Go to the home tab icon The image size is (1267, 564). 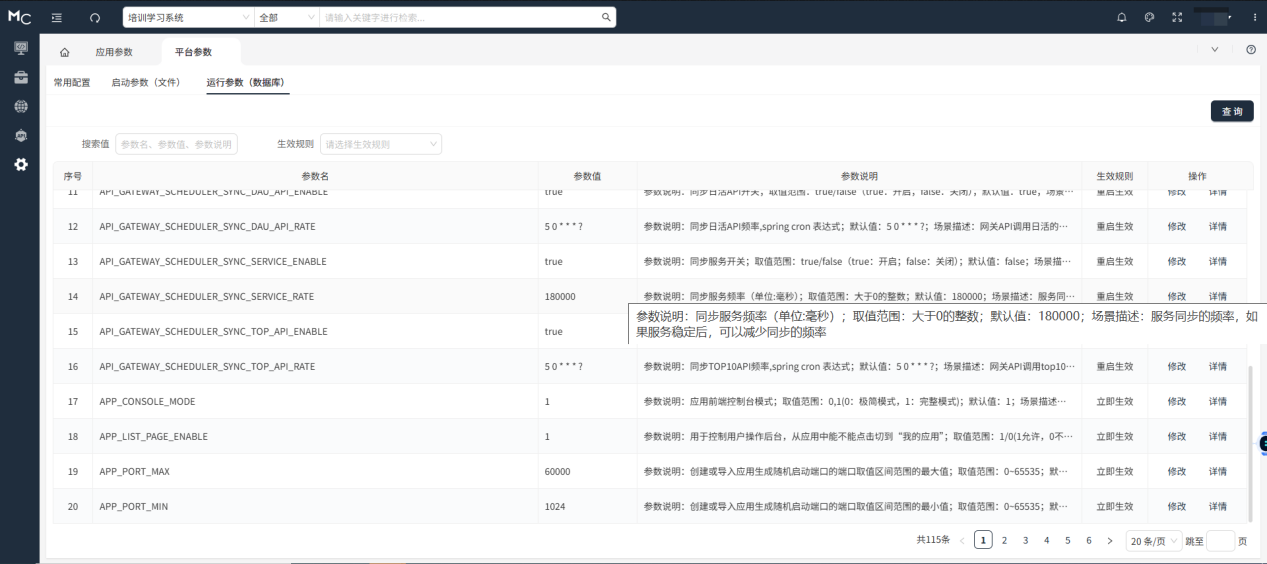65,52
